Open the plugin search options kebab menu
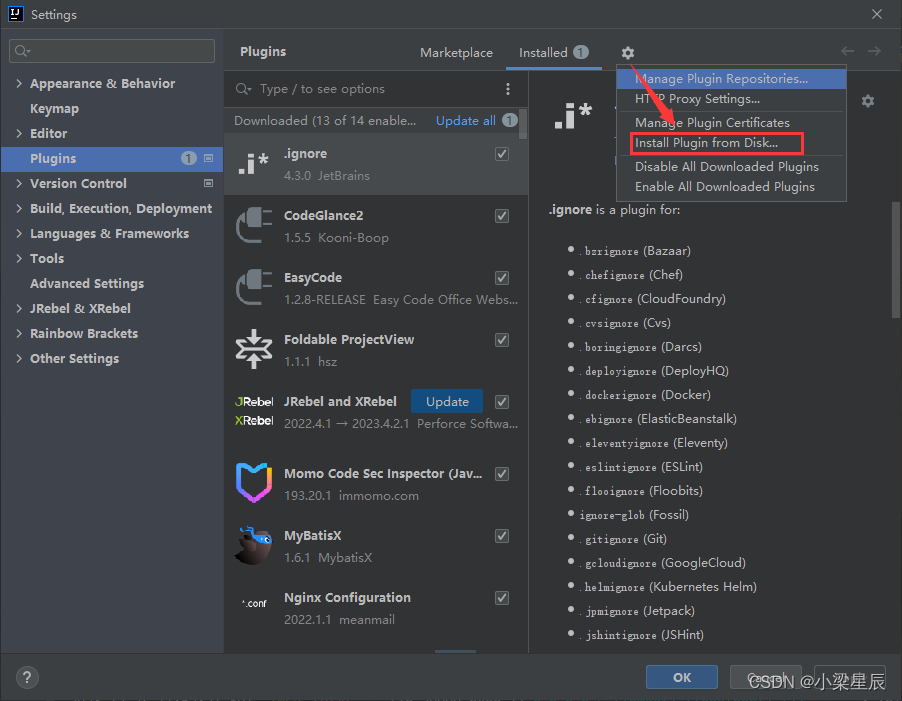The height and width of the screenshot is (701, 902). (507, 89)
